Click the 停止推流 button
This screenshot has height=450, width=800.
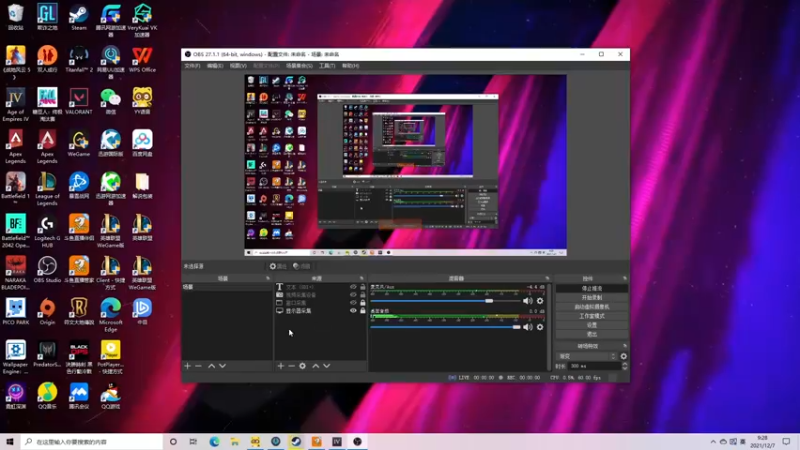592,288
